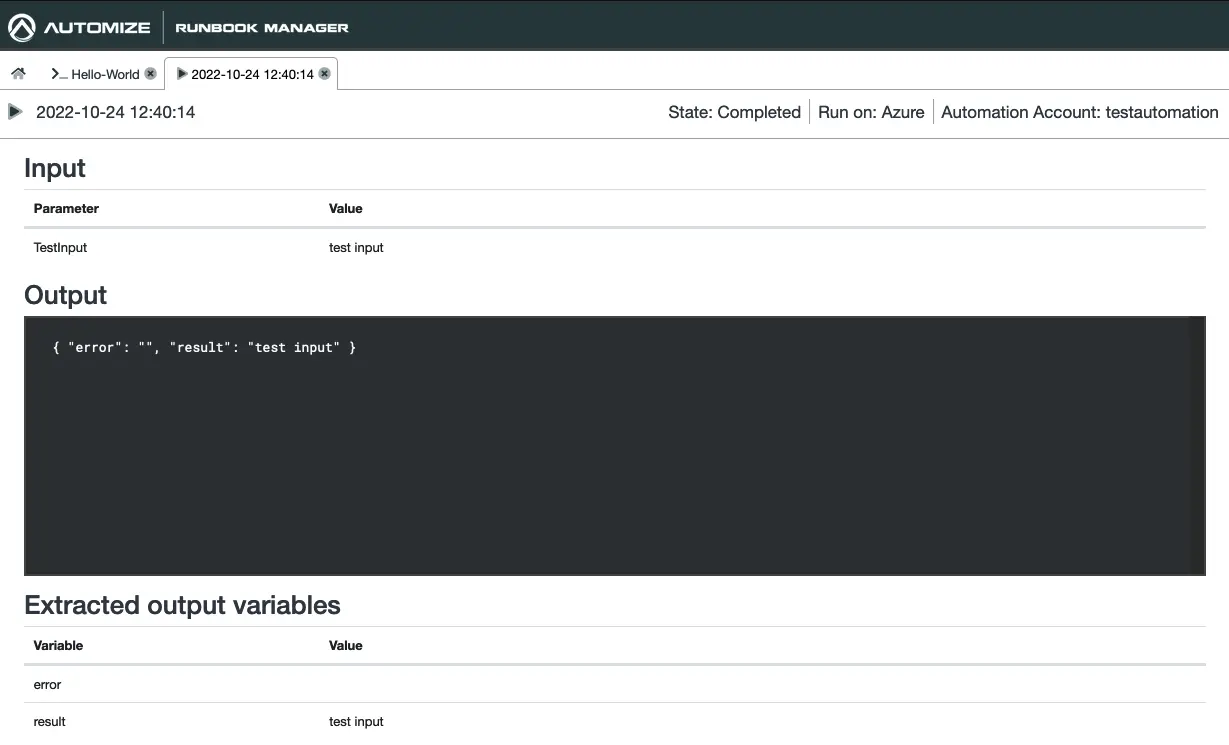
Task: Click the Run on: Azure label
Action: [871, 112]
